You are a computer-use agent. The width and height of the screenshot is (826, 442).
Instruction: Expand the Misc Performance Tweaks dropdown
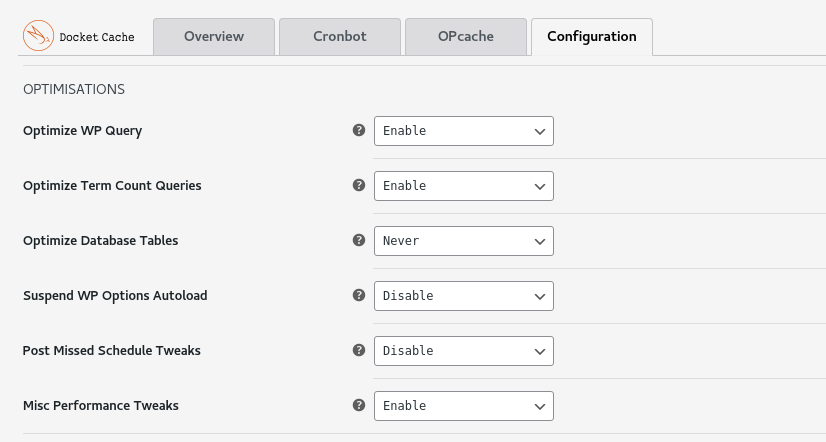[464, 406]
